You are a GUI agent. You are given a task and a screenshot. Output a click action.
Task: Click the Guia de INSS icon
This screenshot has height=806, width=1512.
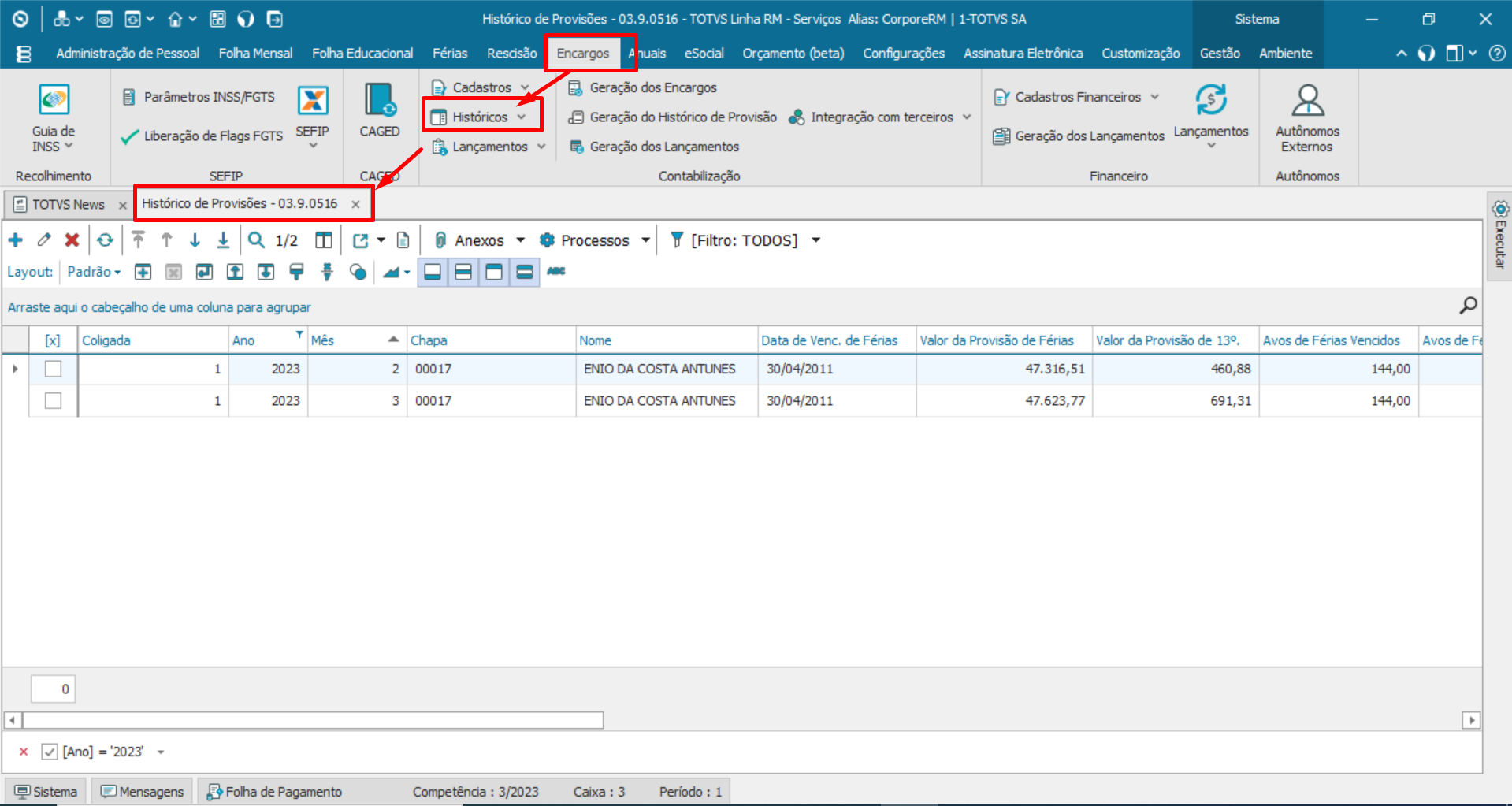point(54,100)
